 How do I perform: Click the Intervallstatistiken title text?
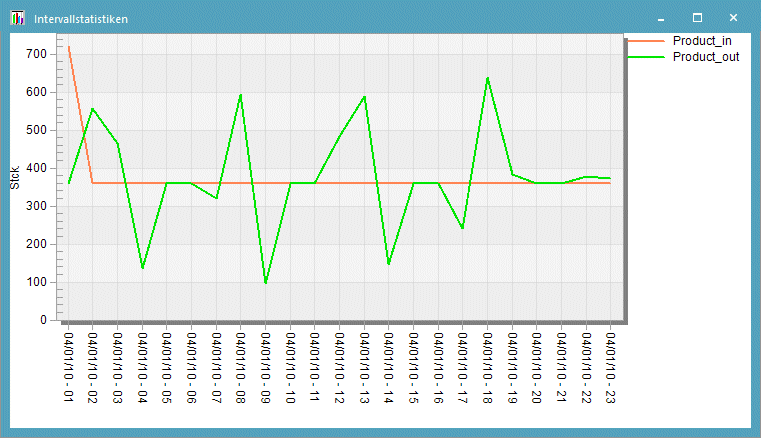(81, 19)
